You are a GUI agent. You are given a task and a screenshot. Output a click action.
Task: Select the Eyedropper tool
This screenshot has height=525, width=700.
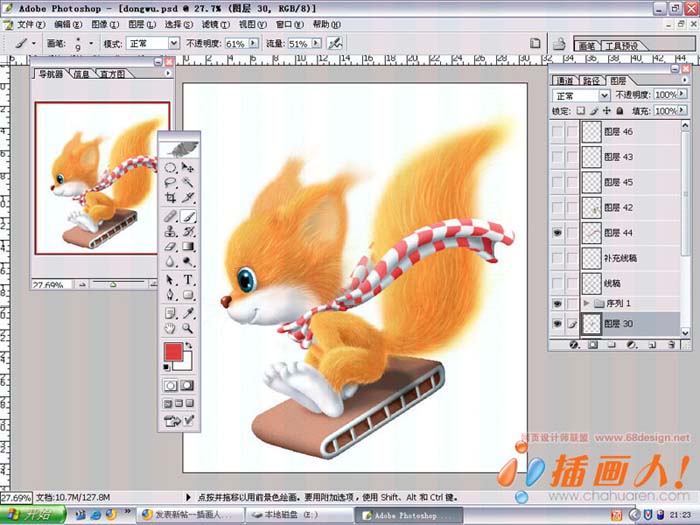(x=188, y=313)
